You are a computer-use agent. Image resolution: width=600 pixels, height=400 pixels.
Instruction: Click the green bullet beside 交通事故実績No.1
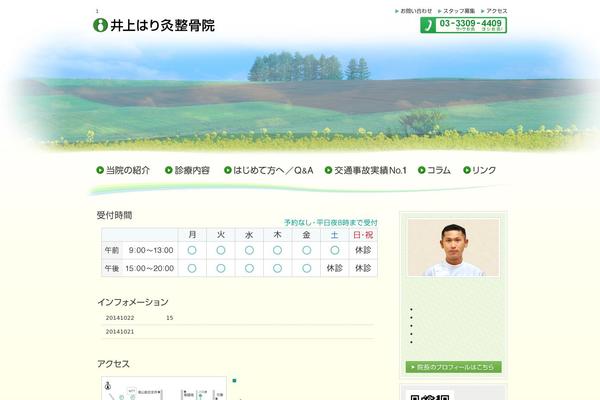(328, 170)
